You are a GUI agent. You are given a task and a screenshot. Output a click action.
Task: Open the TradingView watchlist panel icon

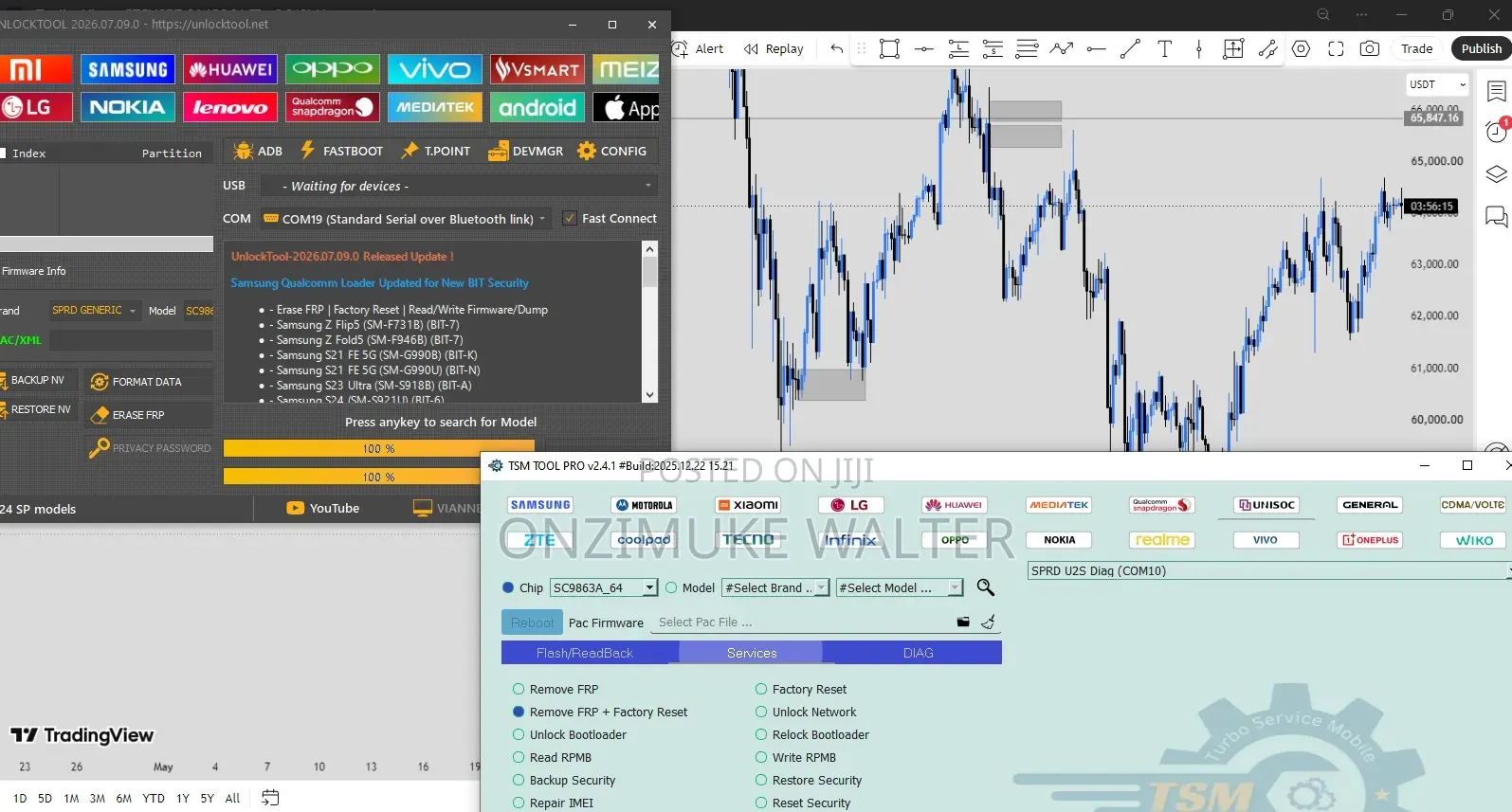click(x=1497, y=91)
